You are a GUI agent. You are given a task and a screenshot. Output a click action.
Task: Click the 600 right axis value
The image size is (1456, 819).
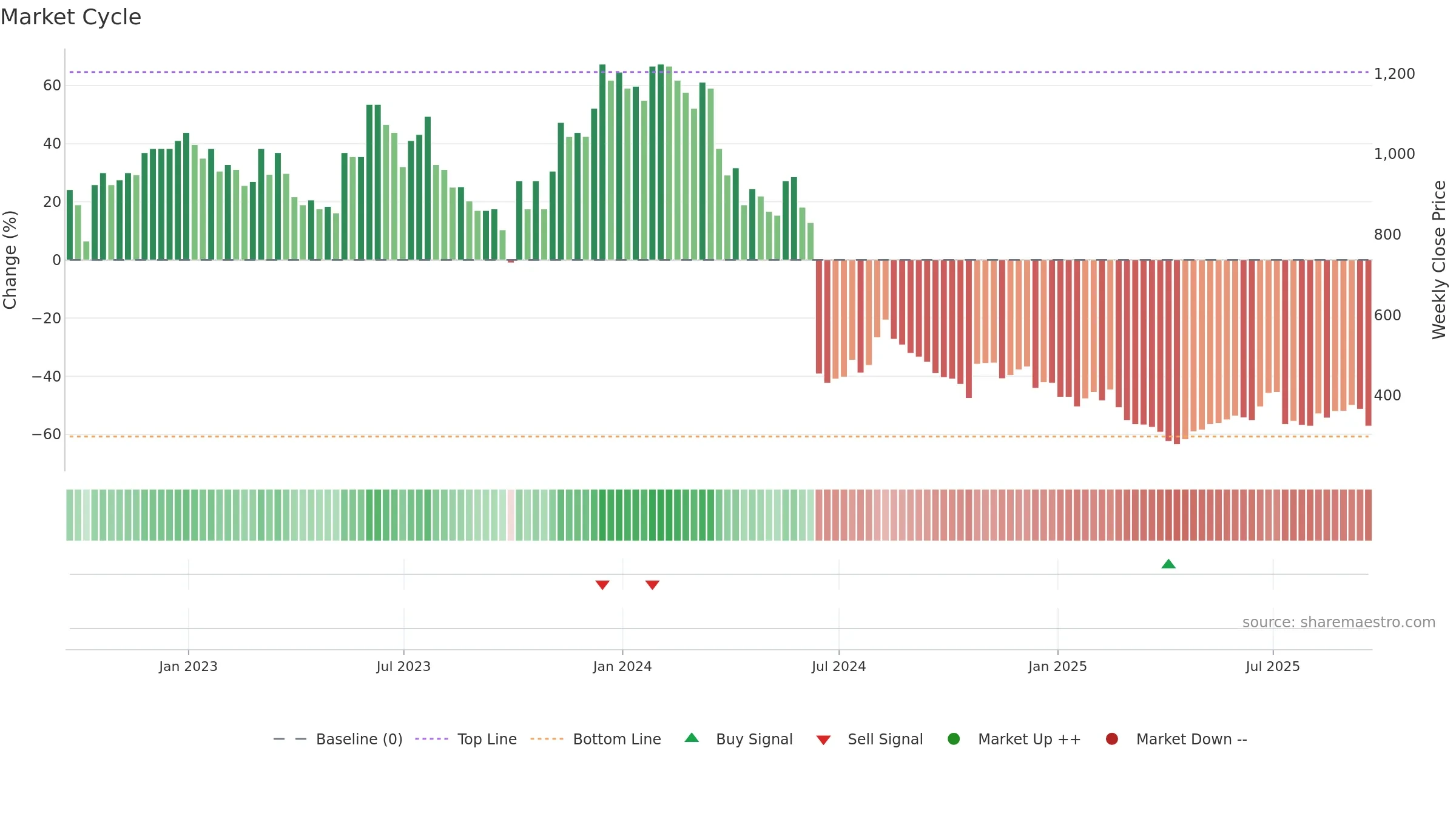(1387, 315)
